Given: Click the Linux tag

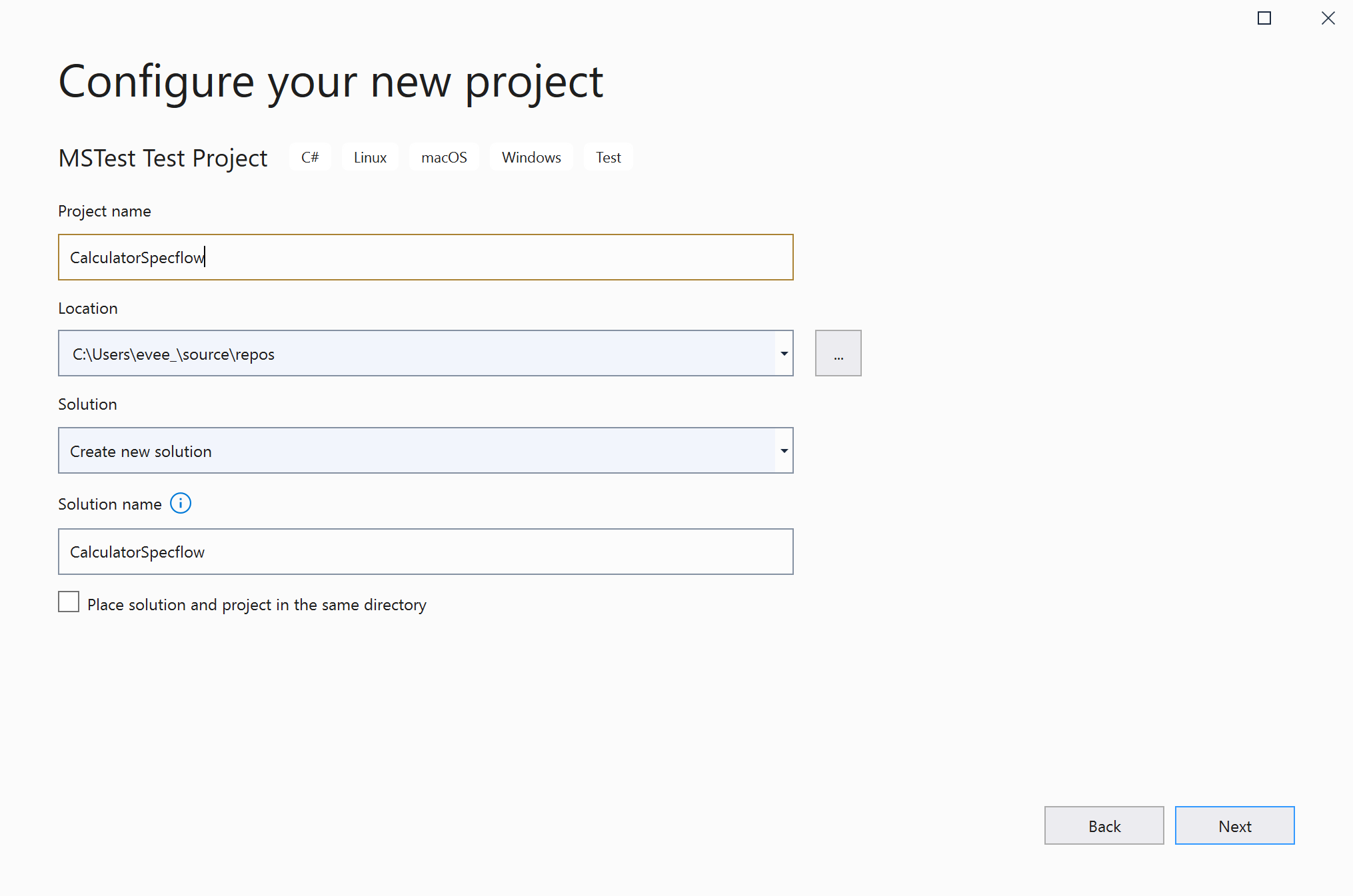Looking at the screenshot, I should click(x=370, y=157).
